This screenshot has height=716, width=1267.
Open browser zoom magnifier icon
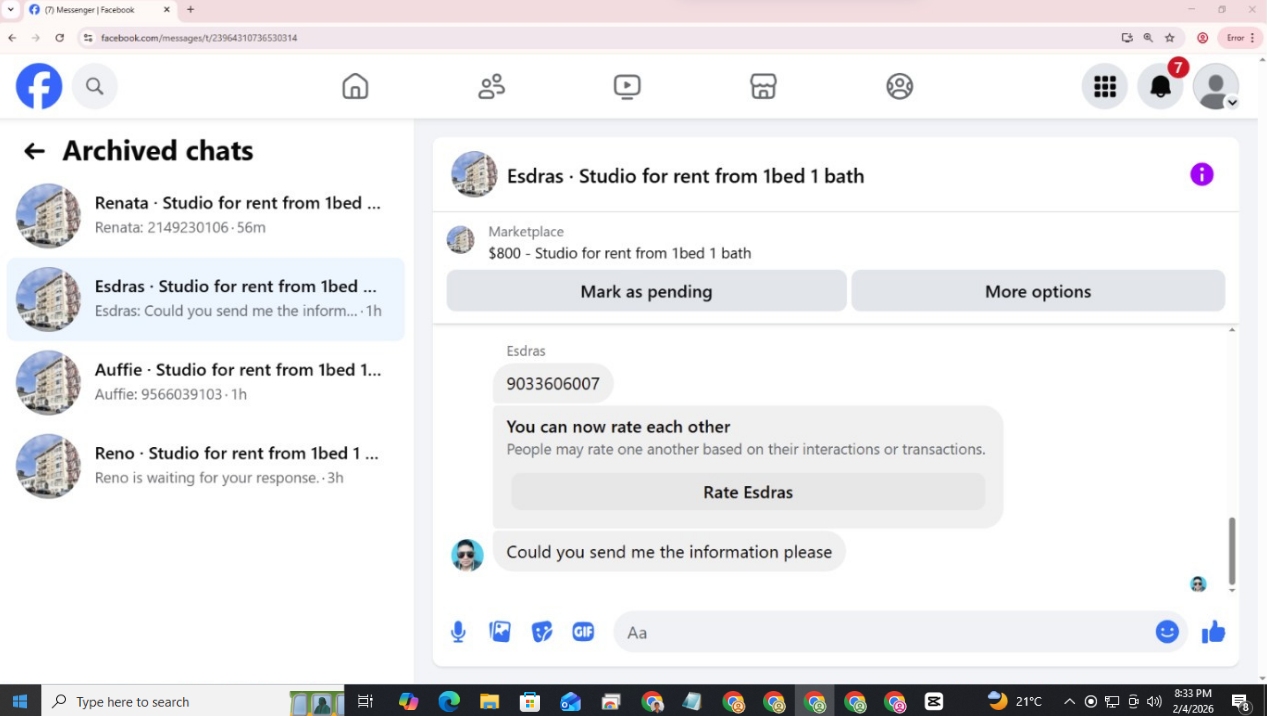(x=1148, y=38)
